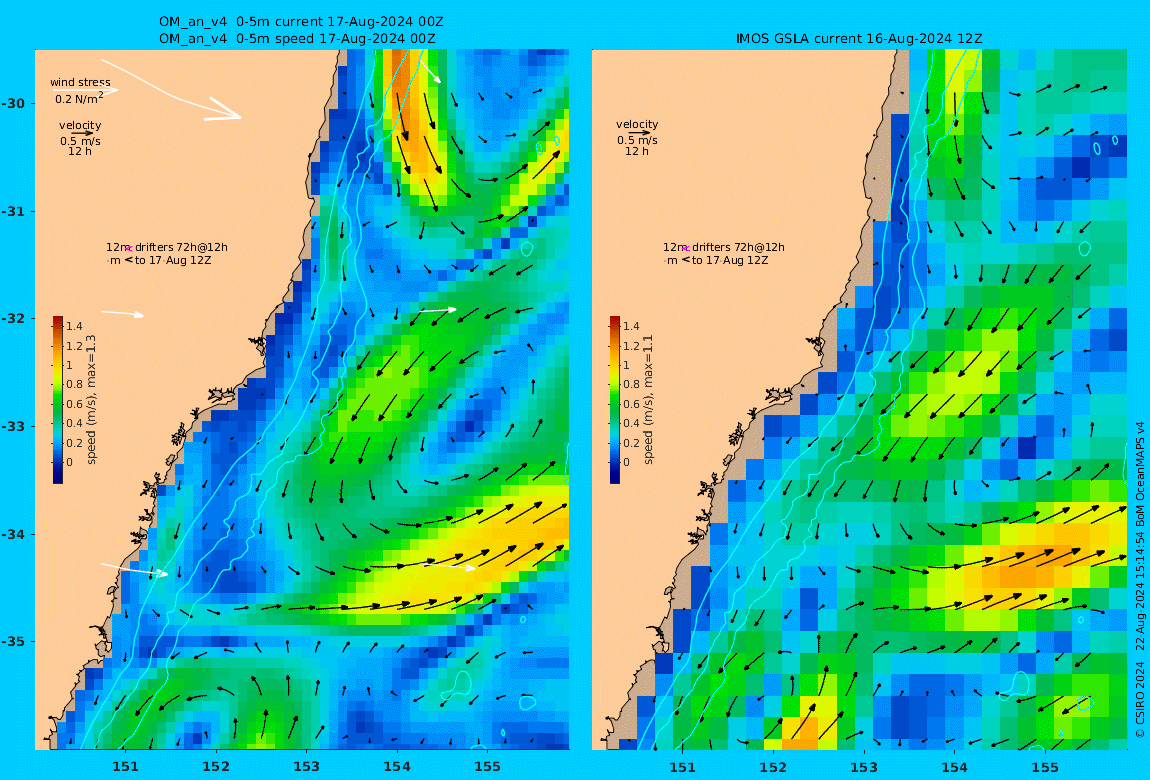Click the black velocity scale arrow in the left map
The height and width of the screenshot is (780, 1150).
(x=83, y=133)
